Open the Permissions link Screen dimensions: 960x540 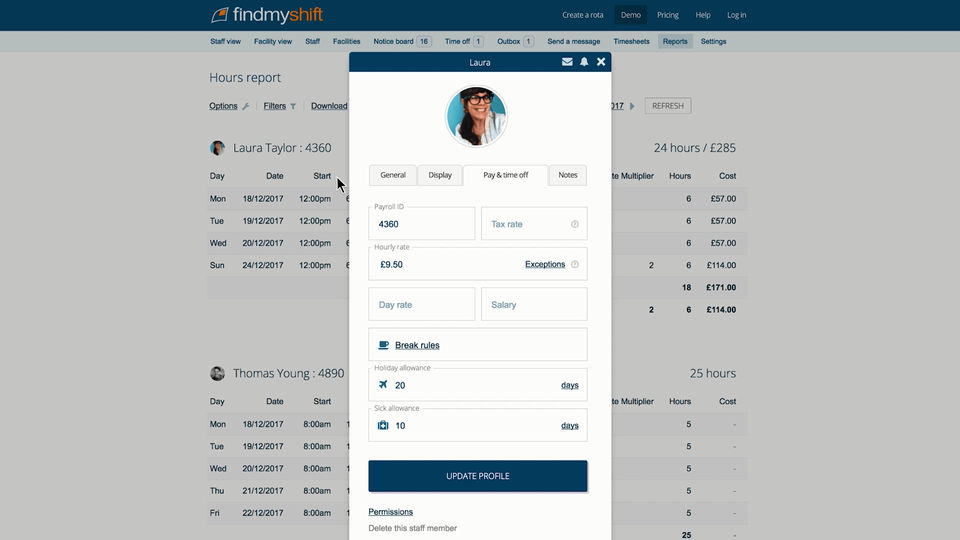(391, 512)
